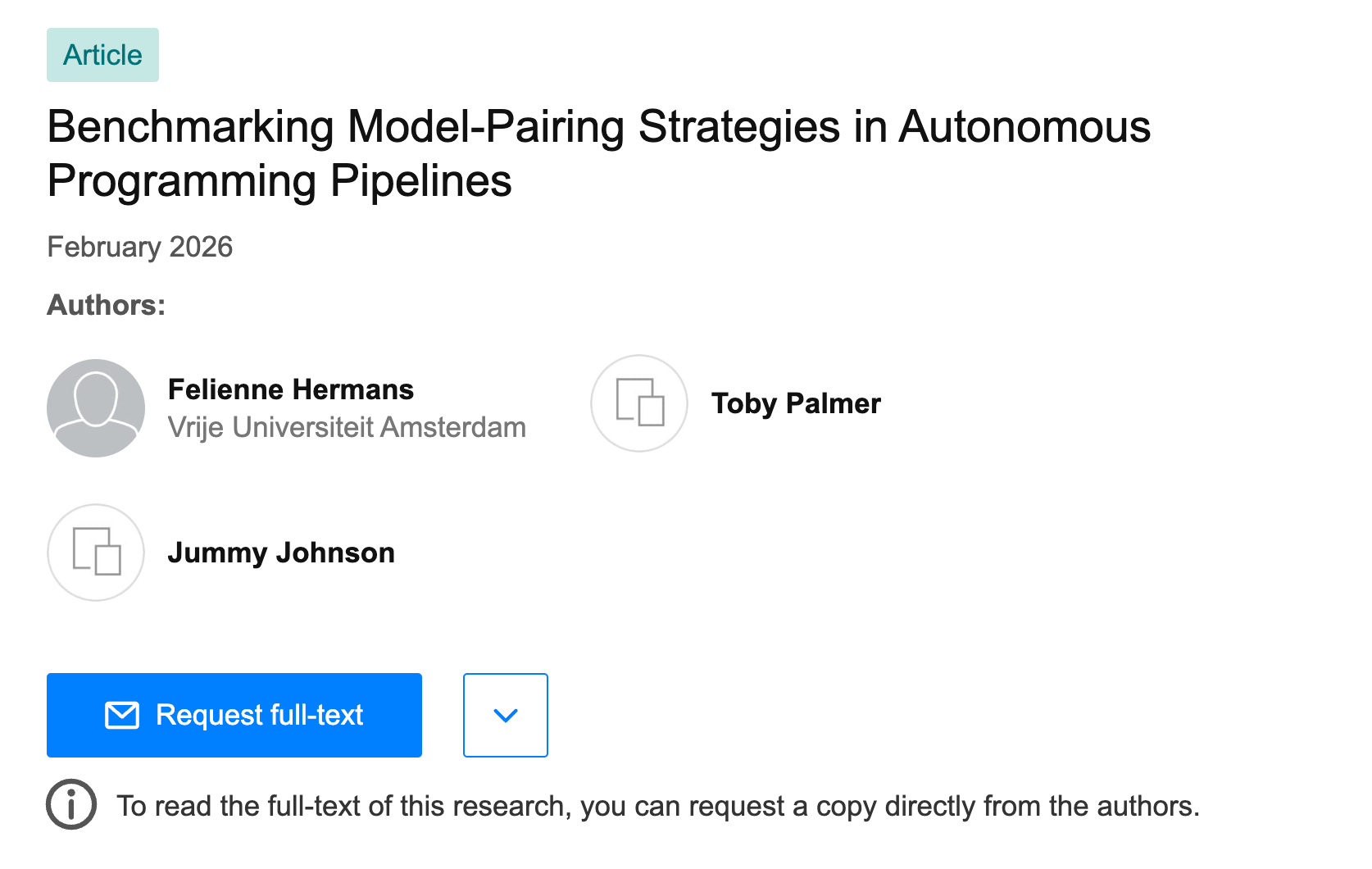This screenshot has width=1372, height=869.
Task: Click the circled info icon
Action: 71,804
